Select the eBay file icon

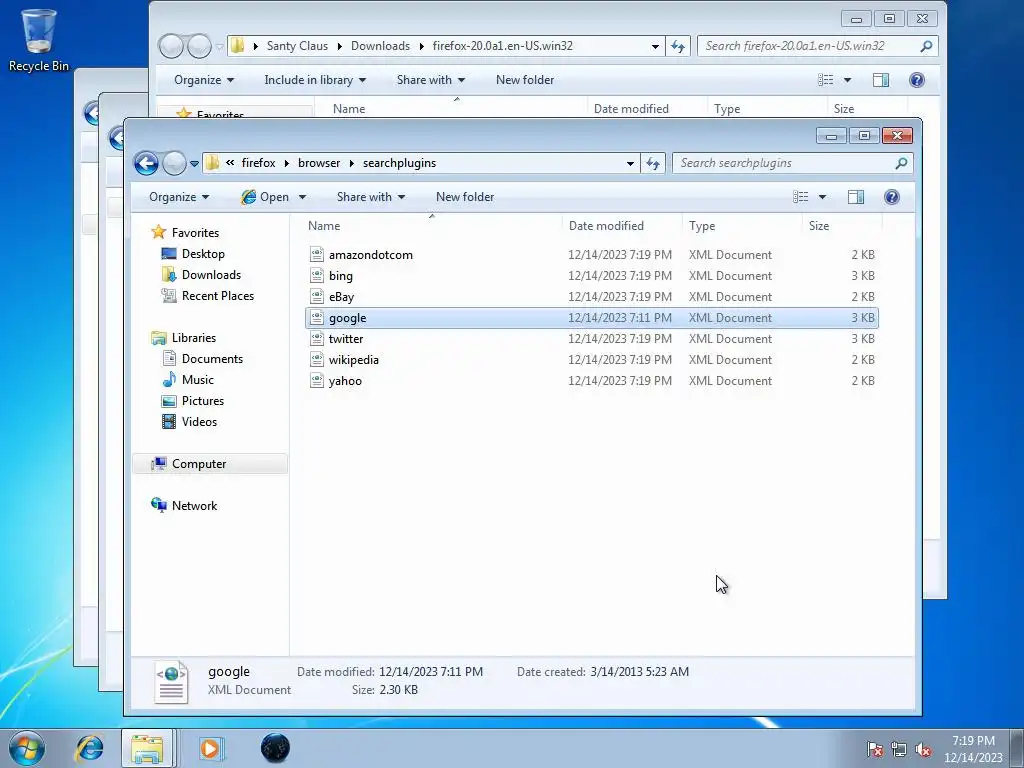[317, 296]
